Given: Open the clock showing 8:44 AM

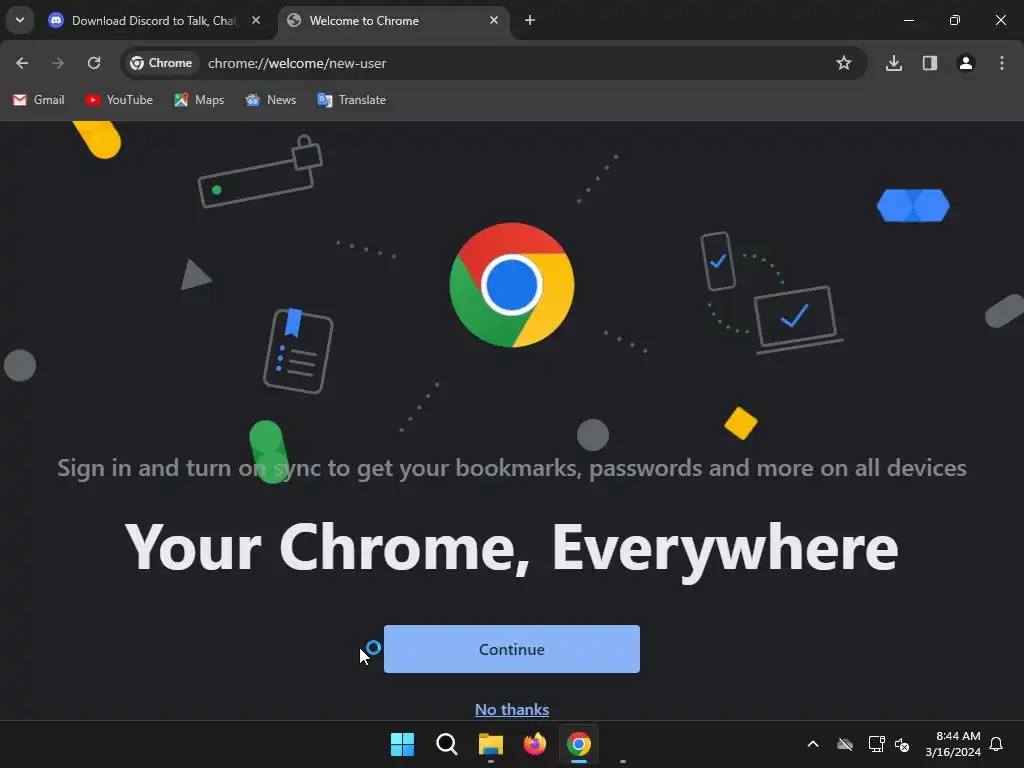Looking at the screenshot, I should point(953,744).
